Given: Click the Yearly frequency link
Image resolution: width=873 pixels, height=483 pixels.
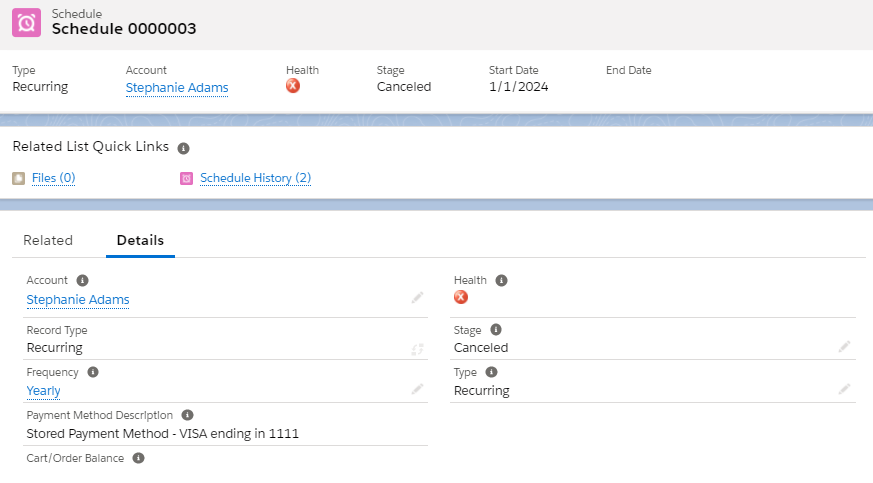Looking at the screenshot, I should [x=43, y=391].
